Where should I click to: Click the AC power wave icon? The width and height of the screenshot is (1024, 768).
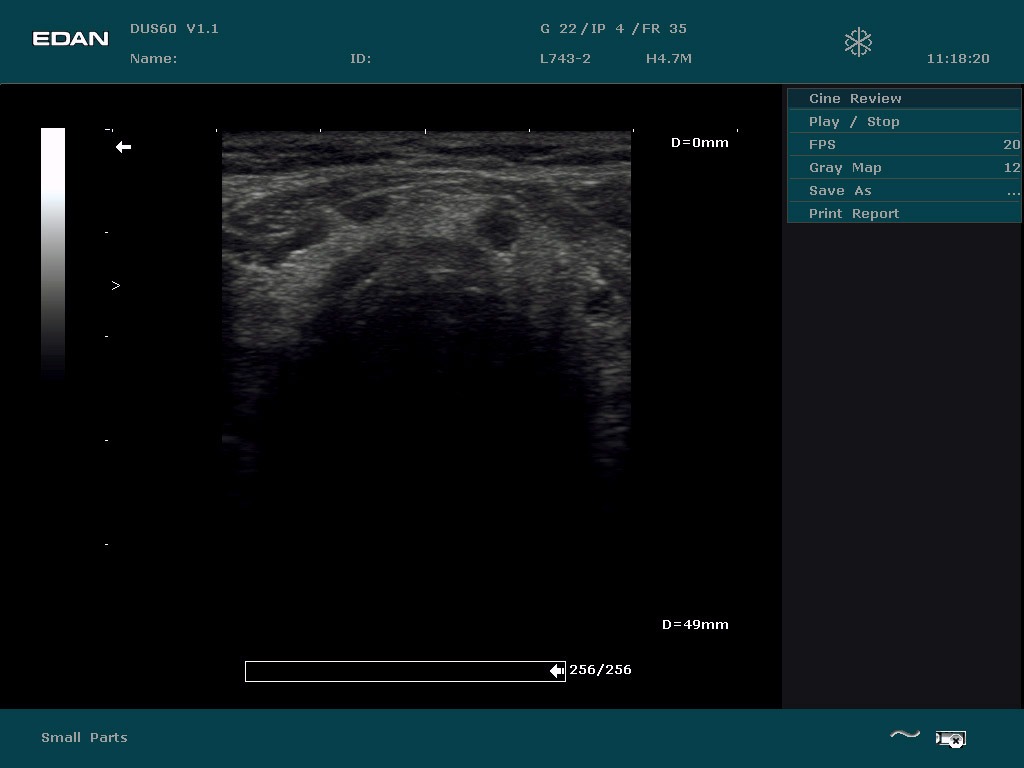pos(904,736)
